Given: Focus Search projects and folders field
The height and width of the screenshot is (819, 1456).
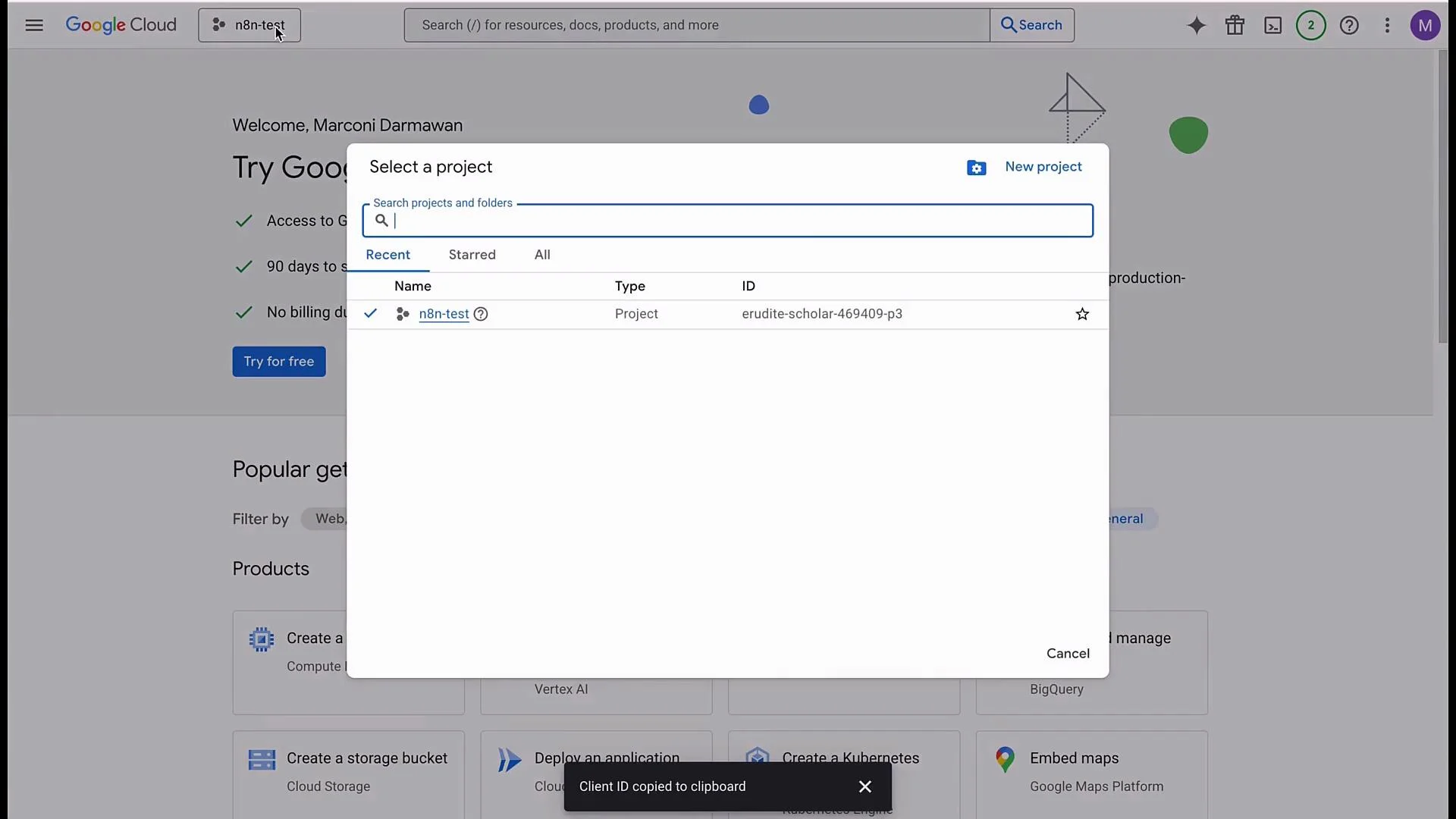Looking at the screenshot, I should pyautogui.click(x=728, y=221).
